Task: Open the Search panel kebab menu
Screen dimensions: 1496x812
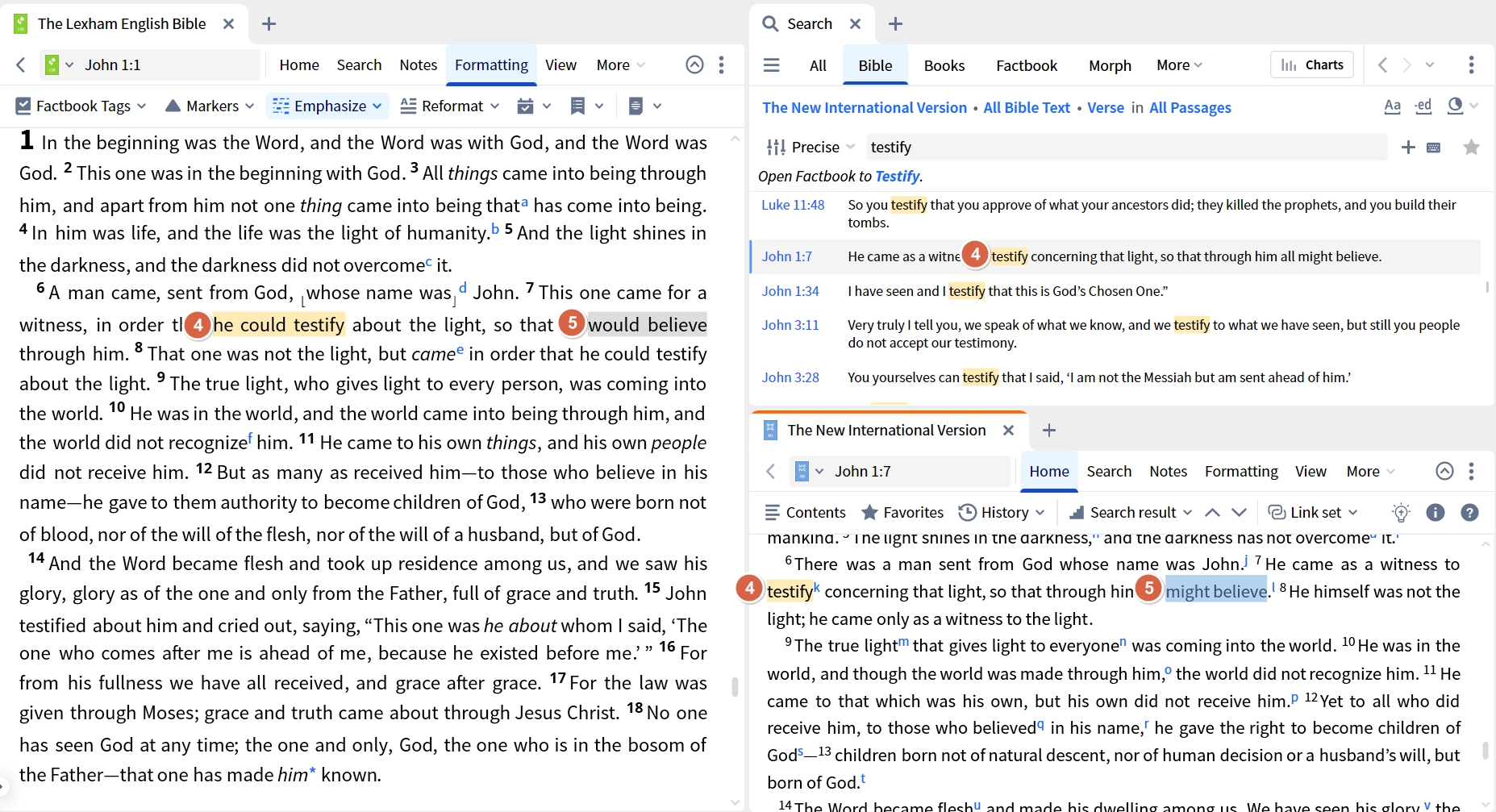Action: click(x=1471, y=65)
